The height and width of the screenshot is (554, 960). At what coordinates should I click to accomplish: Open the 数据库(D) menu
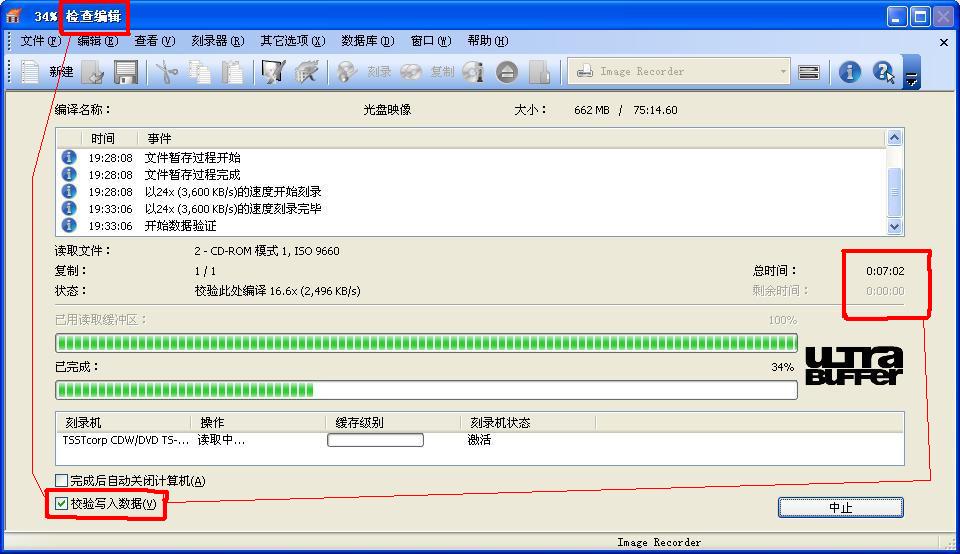pos(367,41)
